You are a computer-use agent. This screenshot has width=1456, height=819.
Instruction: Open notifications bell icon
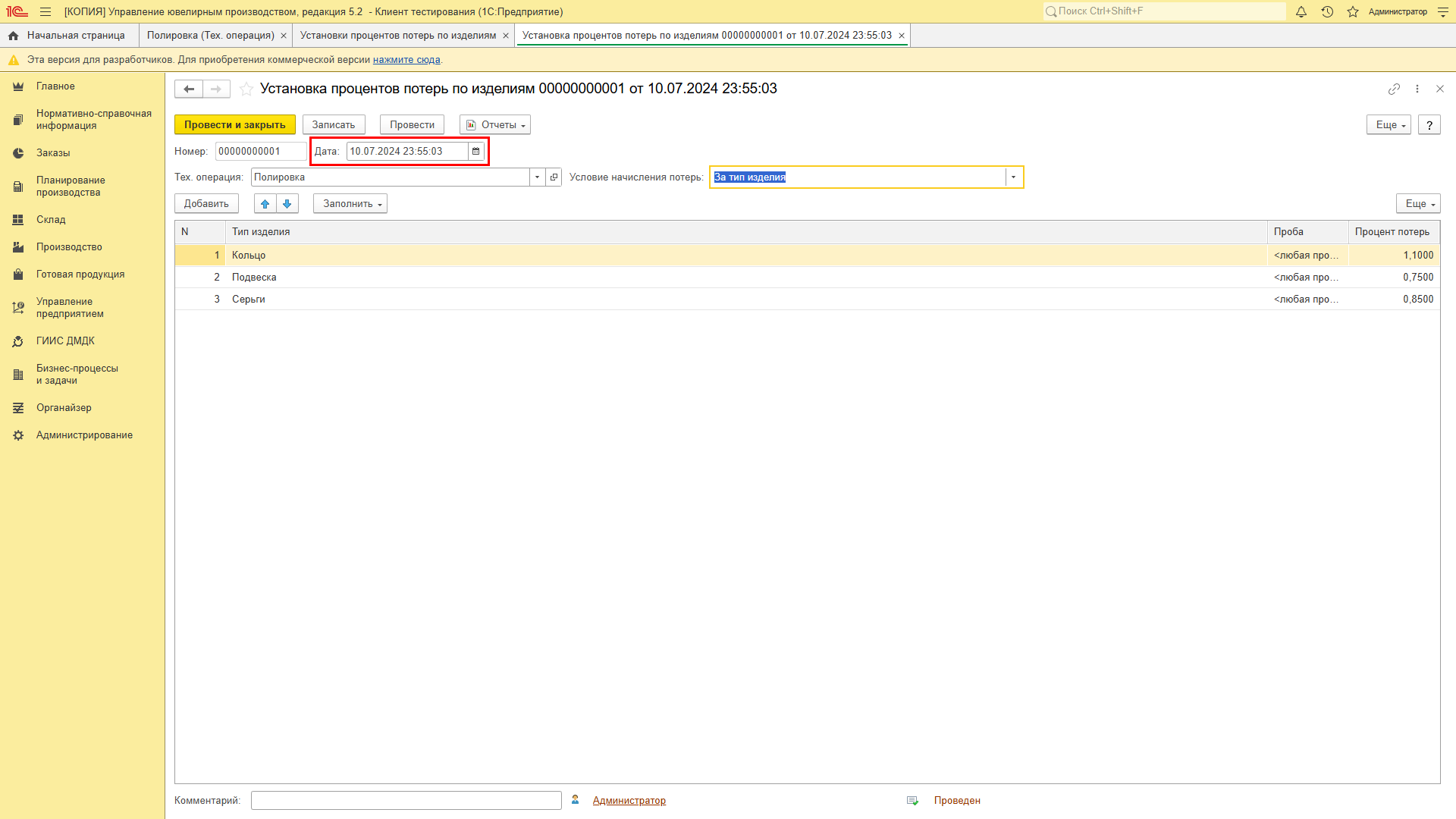tap(1301, 11)
